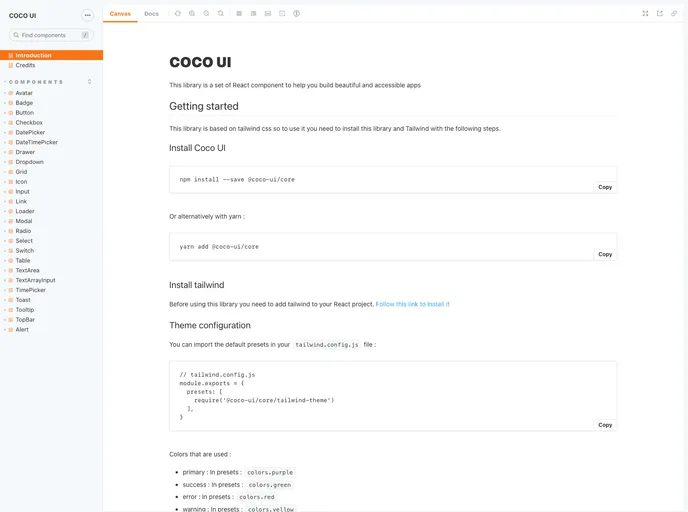Open the sidebar ellipsis menu
The height and width of the screenshot is (512, 688).
point(87,15)
